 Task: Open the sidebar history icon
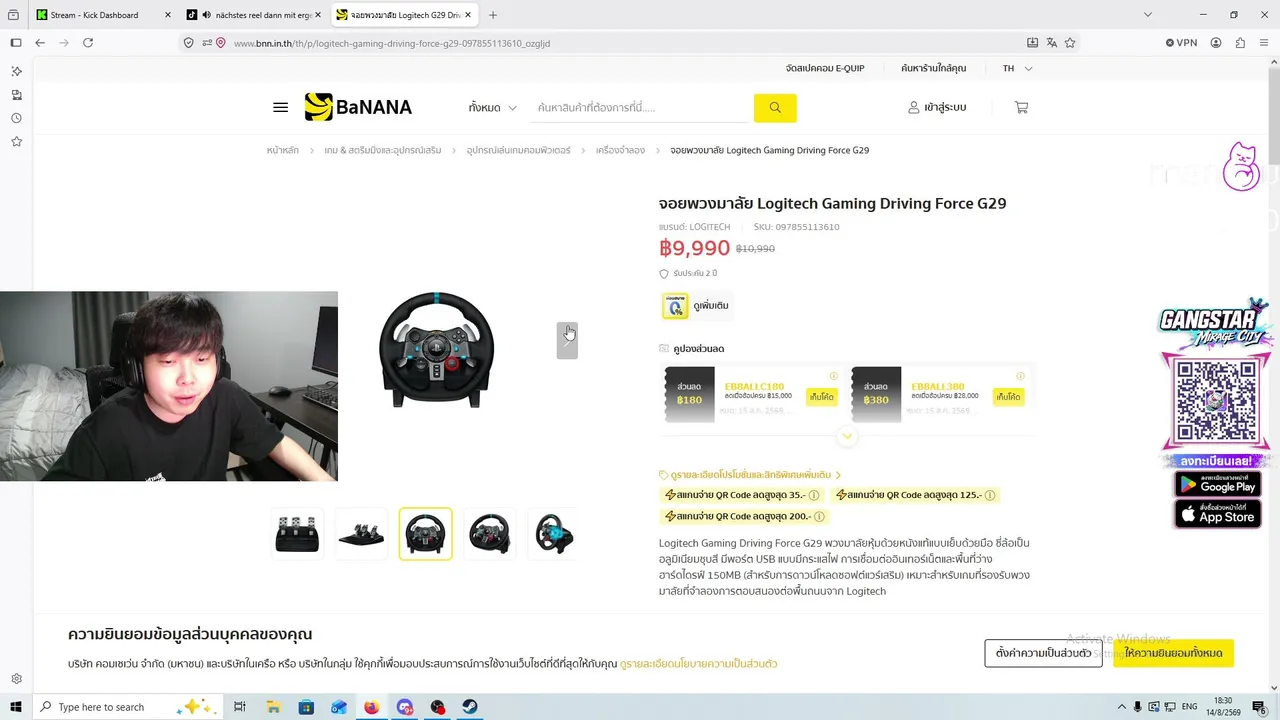pos(16,118)
